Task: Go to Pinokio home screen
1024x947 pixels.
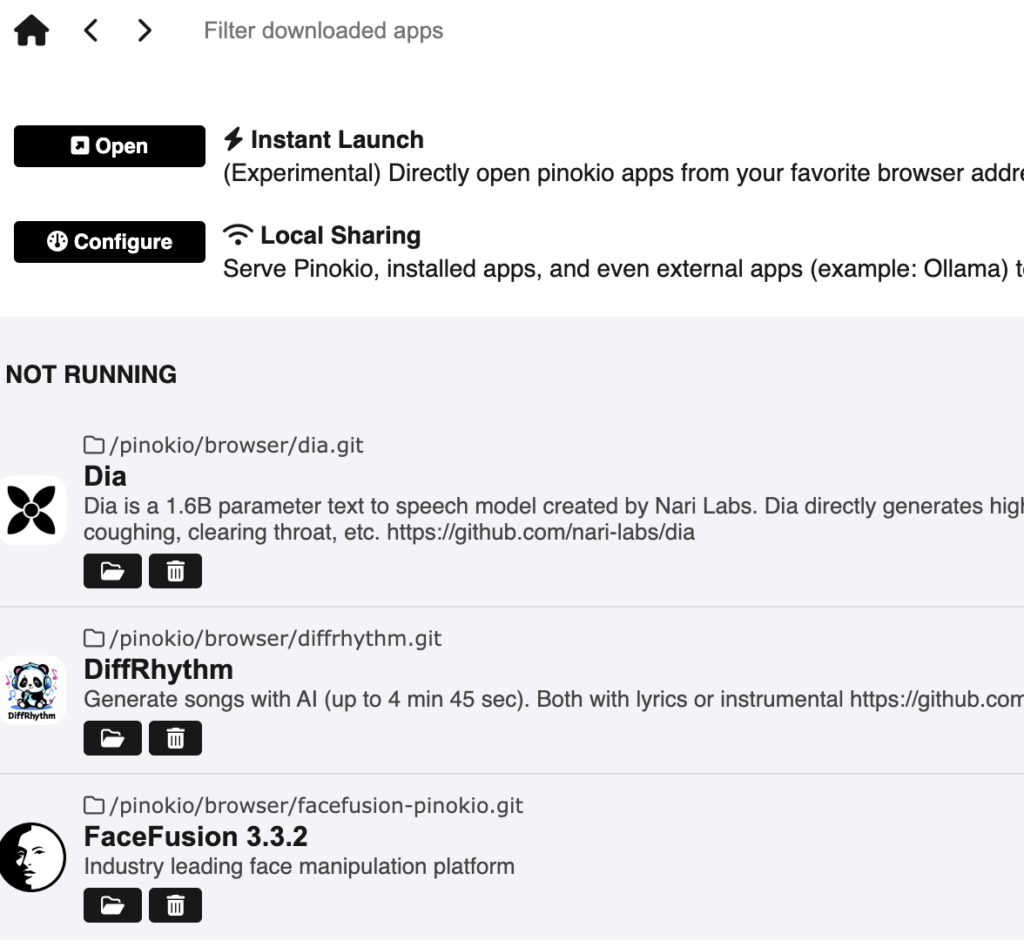Action: 31,31
